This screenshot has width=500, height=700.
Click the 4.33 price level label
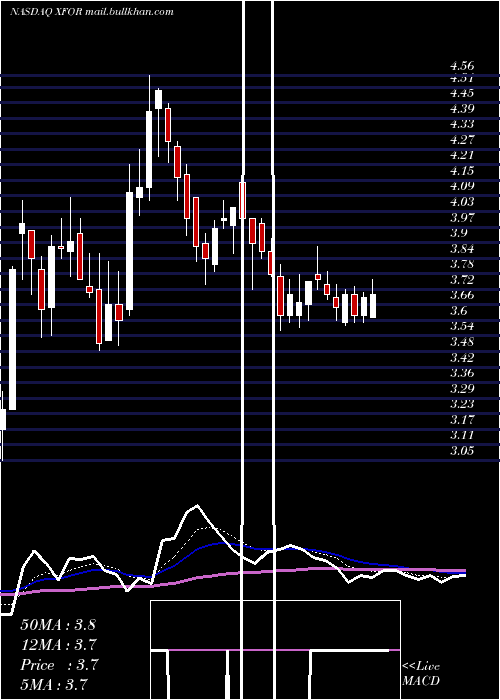[x=462, y=124]
